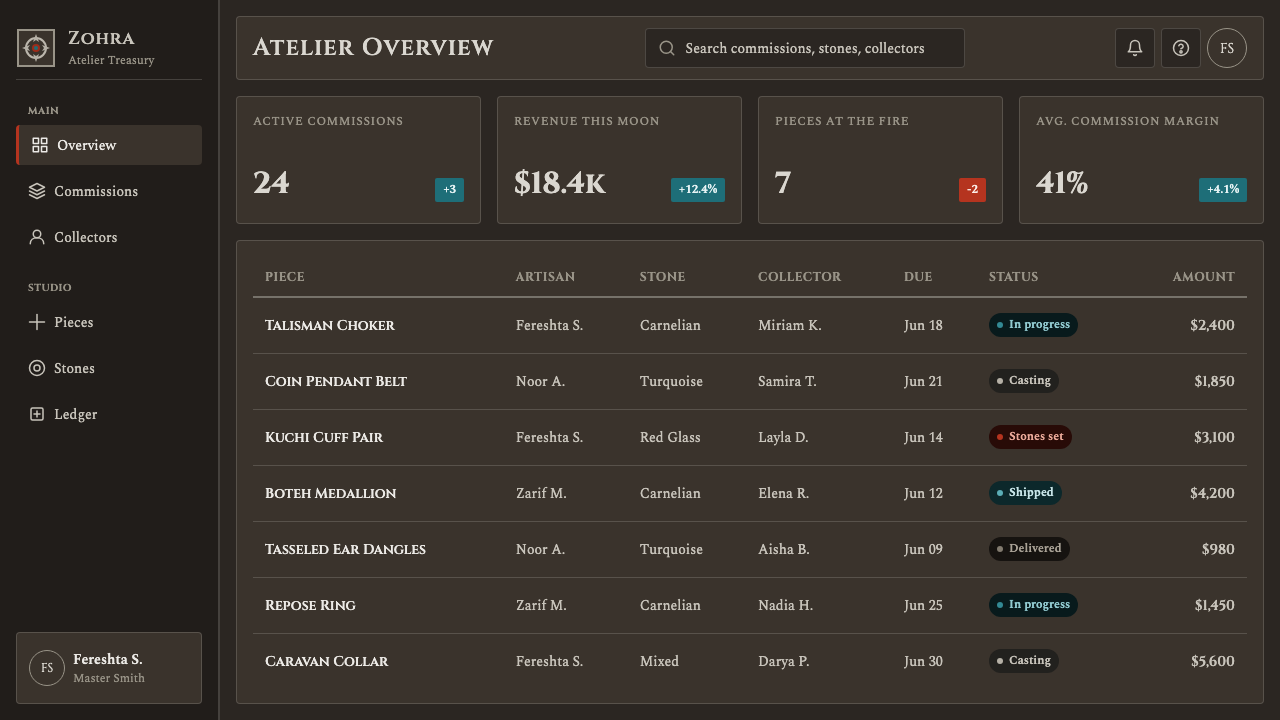This screenshot has width=1280, height=720.
Task: Open the notifications bell
Action: pyautogui.click(x=1135, y=48)
